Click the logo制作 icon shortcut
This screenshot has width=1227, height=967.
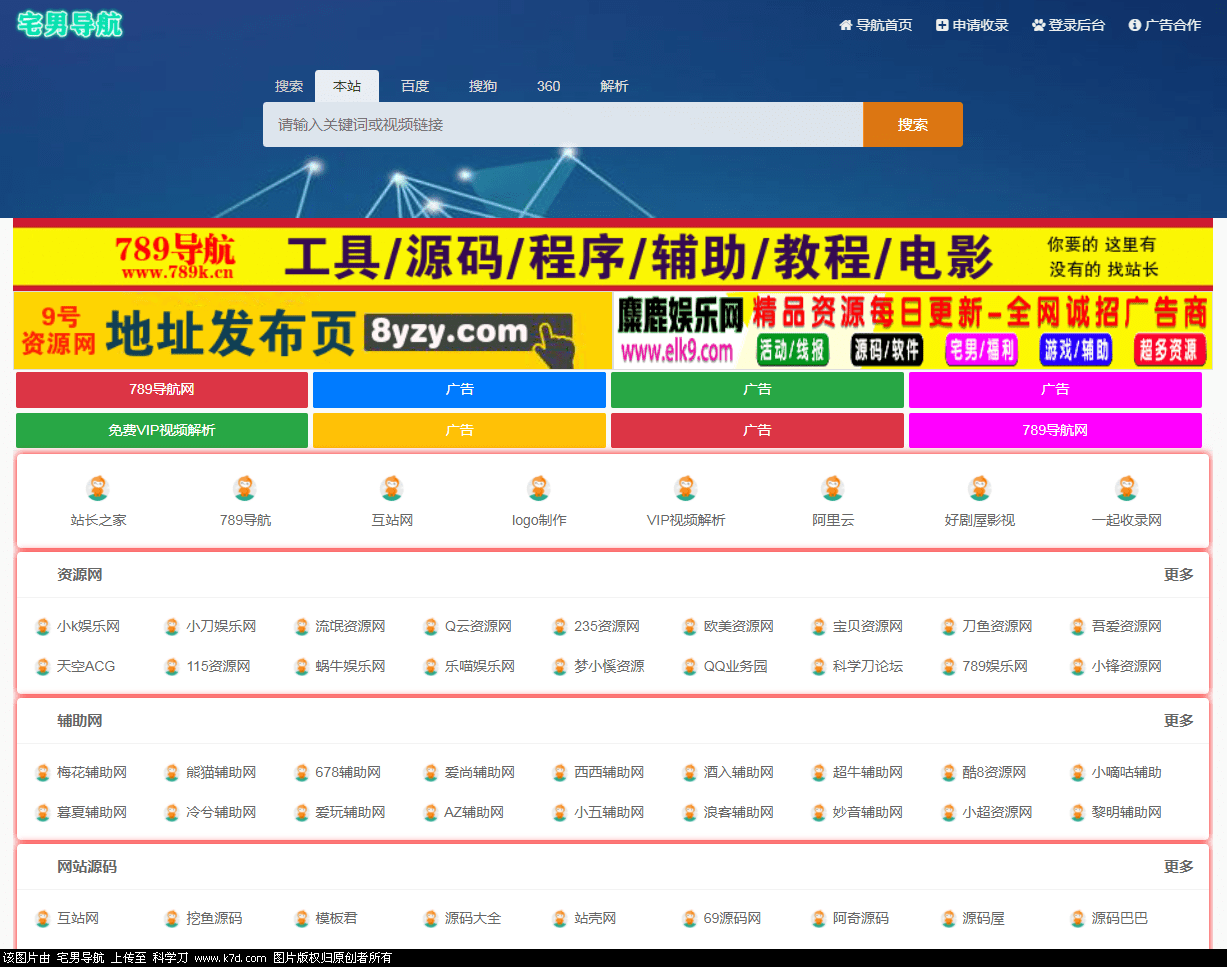point(539,488)
